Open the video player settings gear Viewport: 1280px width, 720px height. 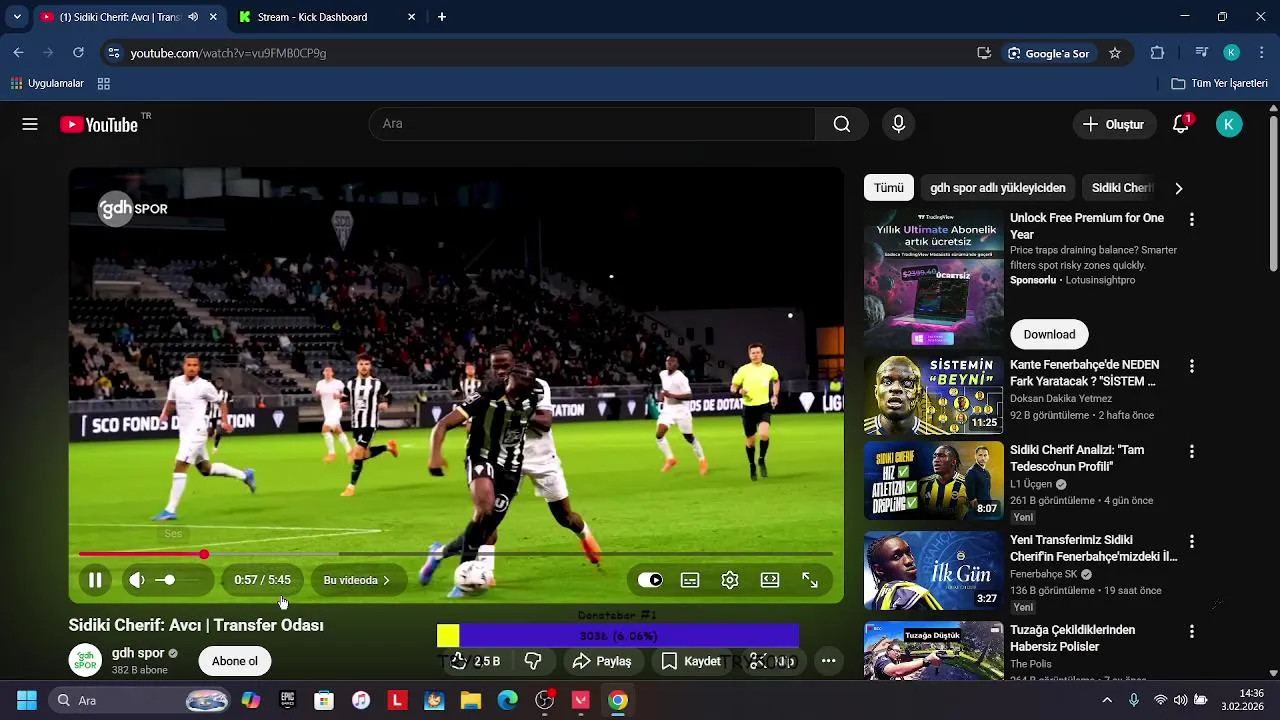[730, 580]
